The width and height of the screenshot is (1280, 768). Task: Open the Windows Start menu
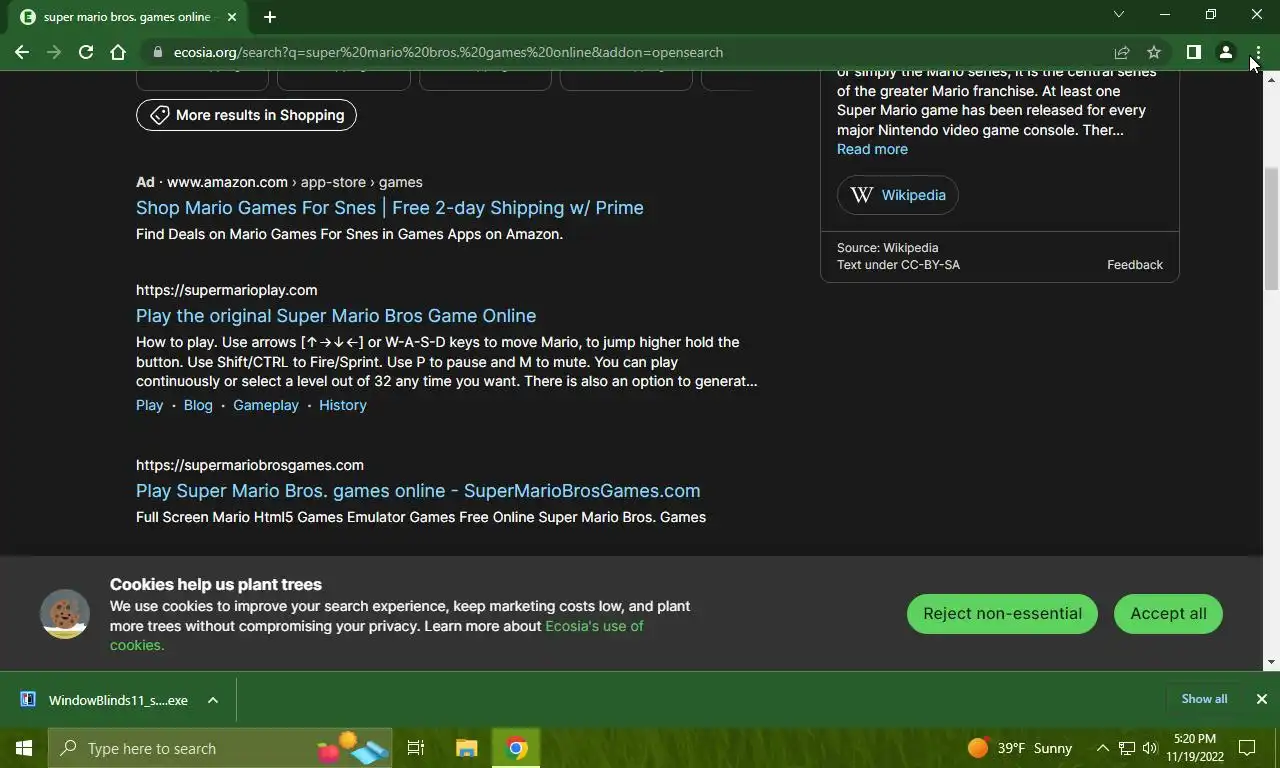[24, 748]
